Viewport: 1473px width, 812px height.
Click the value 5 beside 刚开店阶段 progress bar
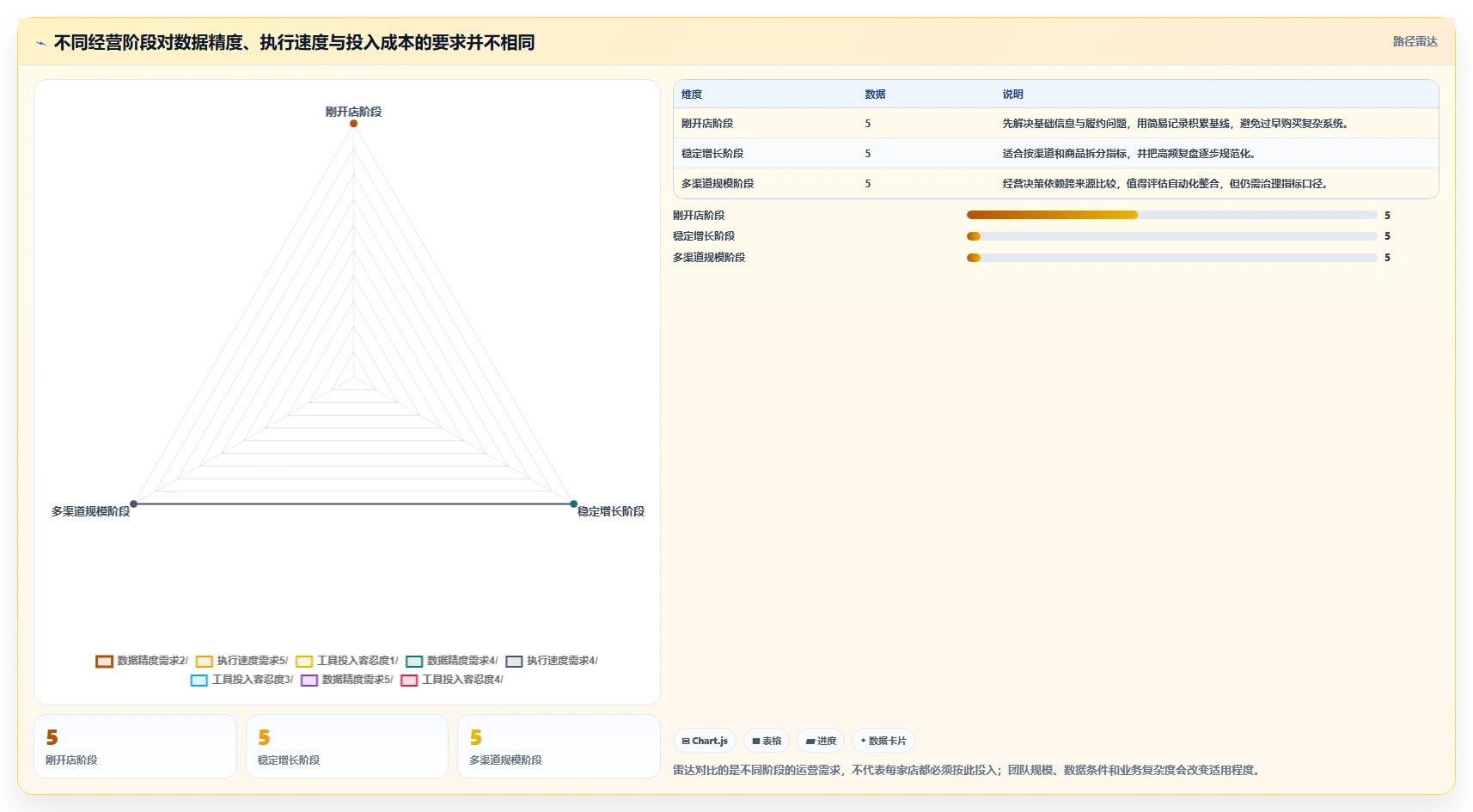click(1387, 216)
